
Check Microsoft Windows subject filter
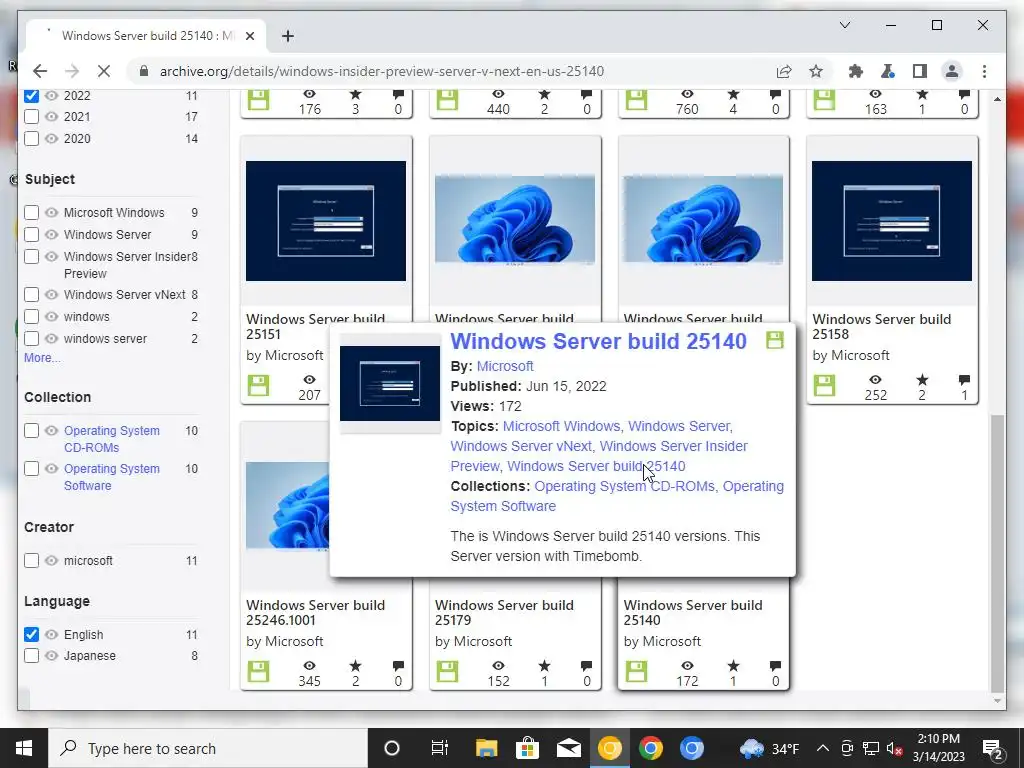tap(31, 212)
